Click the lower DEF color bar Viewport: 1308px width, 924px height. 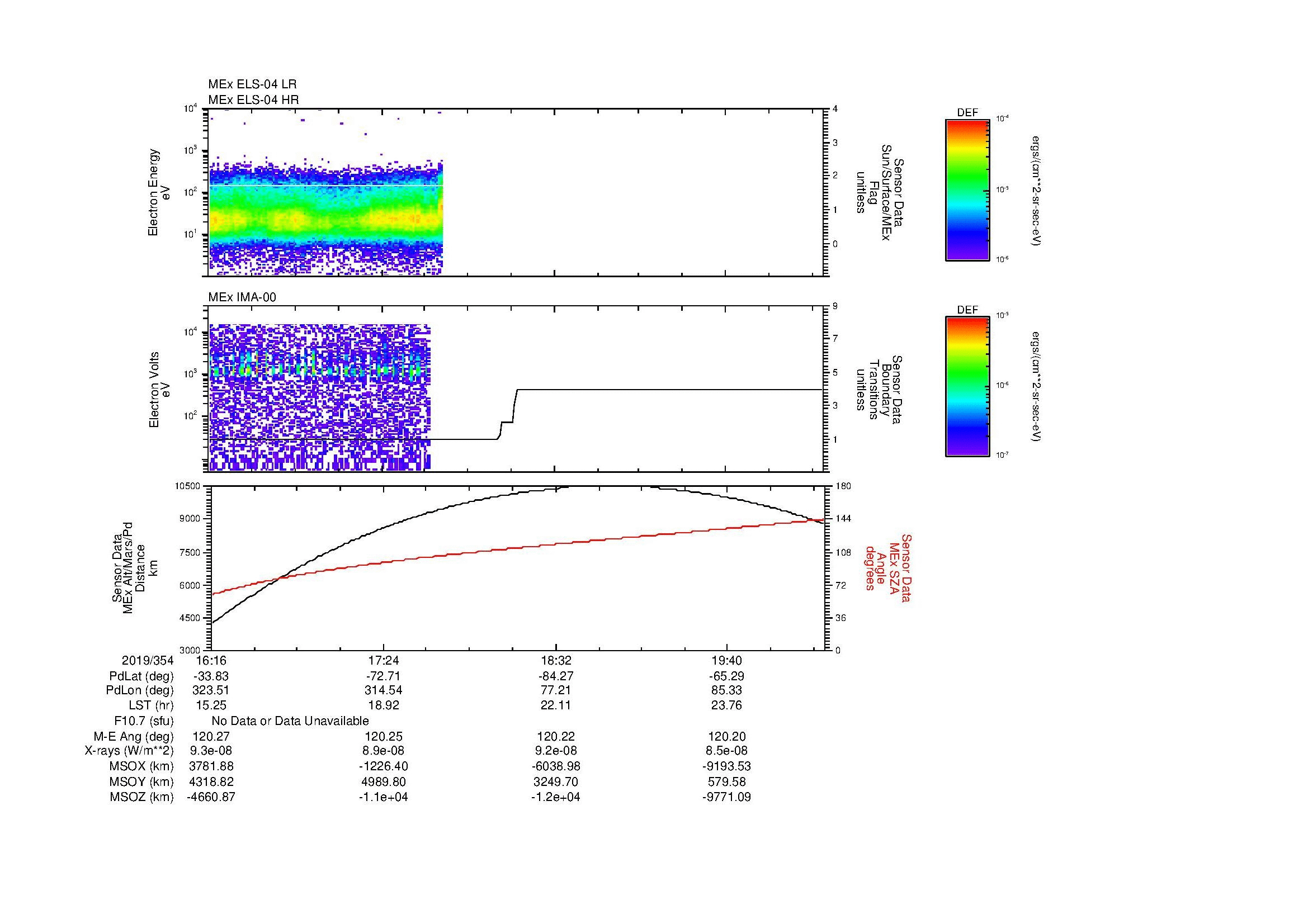click(x=967, y=387)
